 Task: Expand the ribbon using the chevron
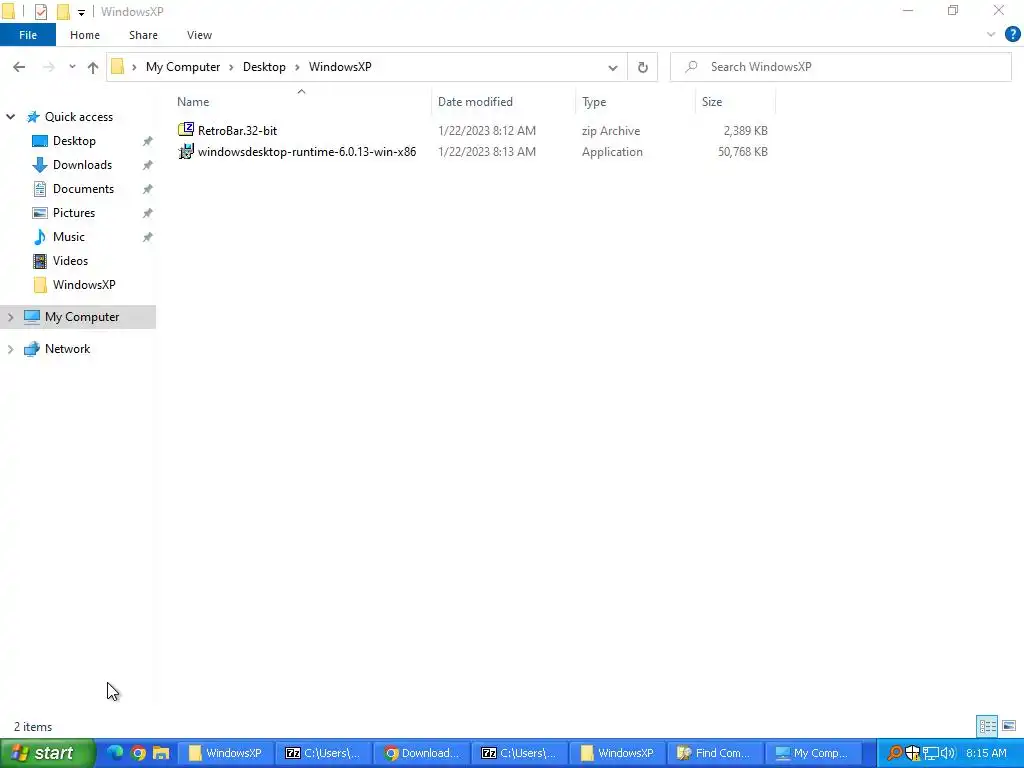(x=991, y=35)
